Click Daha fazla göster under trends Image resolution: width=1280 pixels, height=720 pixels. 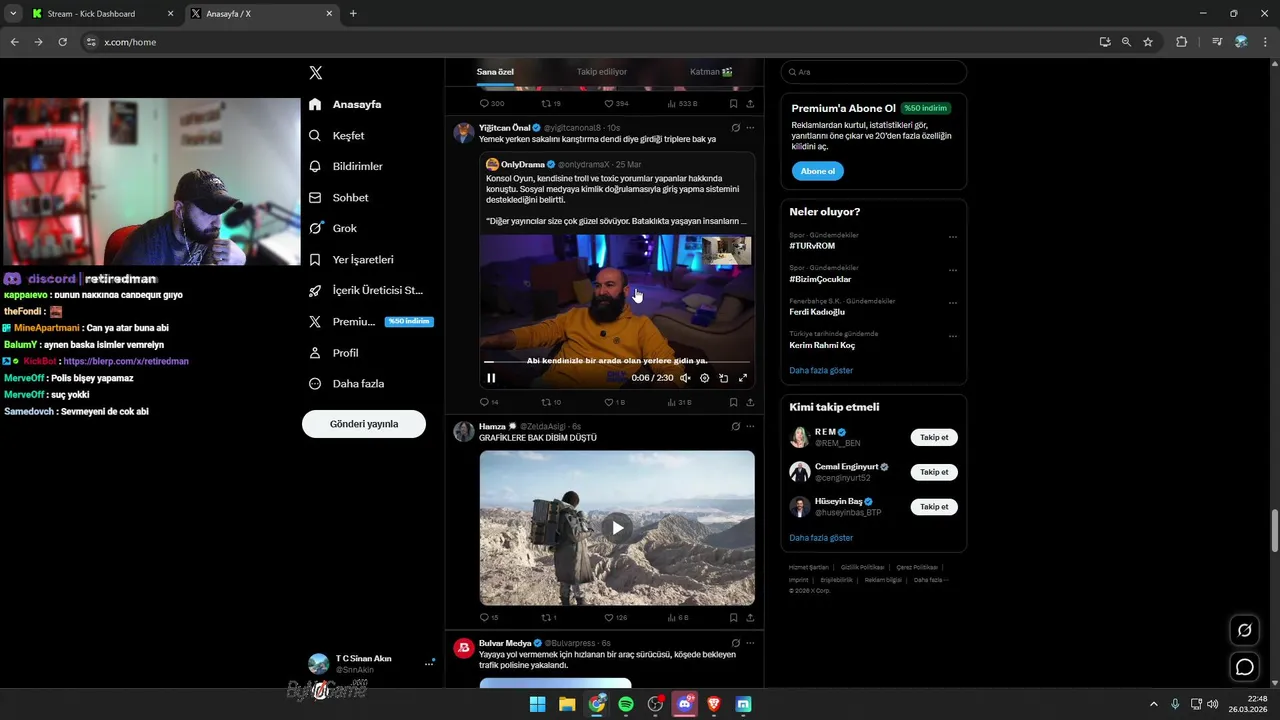click(821, 370)
